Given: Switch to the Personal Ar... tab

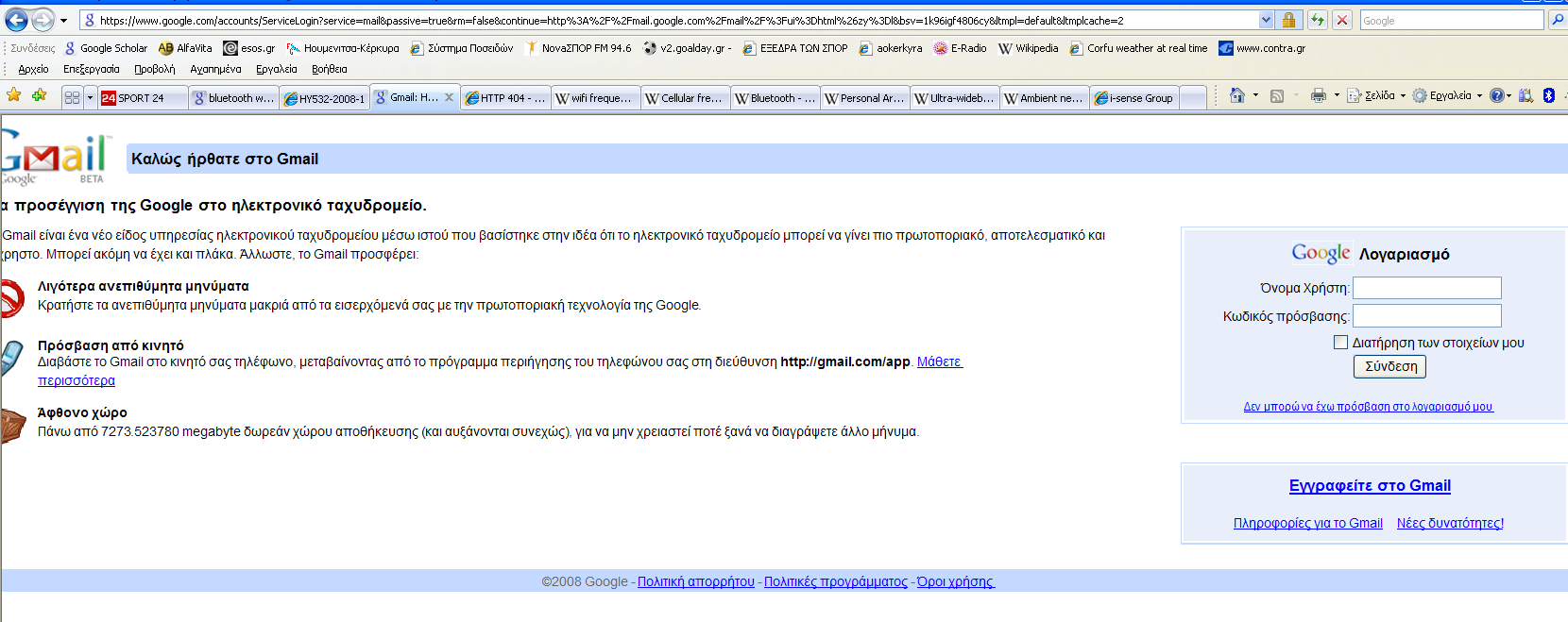Looking at the screenshot, I should coord(865,98).
